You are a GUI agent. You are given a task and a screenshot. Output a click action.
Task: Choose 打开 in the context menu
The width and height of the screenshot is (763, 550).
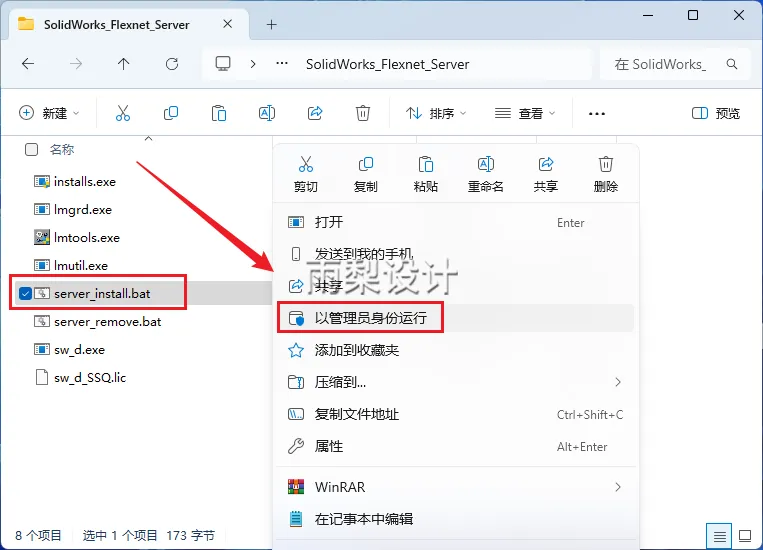[x=456, y=222]
